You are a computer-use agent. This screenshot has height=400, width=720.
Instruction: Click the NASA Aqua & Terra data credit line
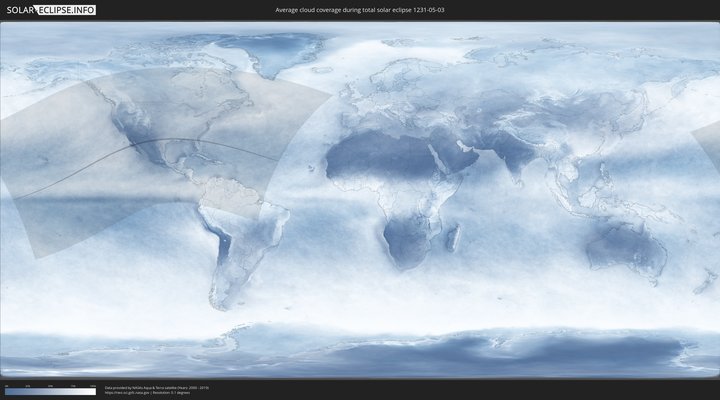157,388
